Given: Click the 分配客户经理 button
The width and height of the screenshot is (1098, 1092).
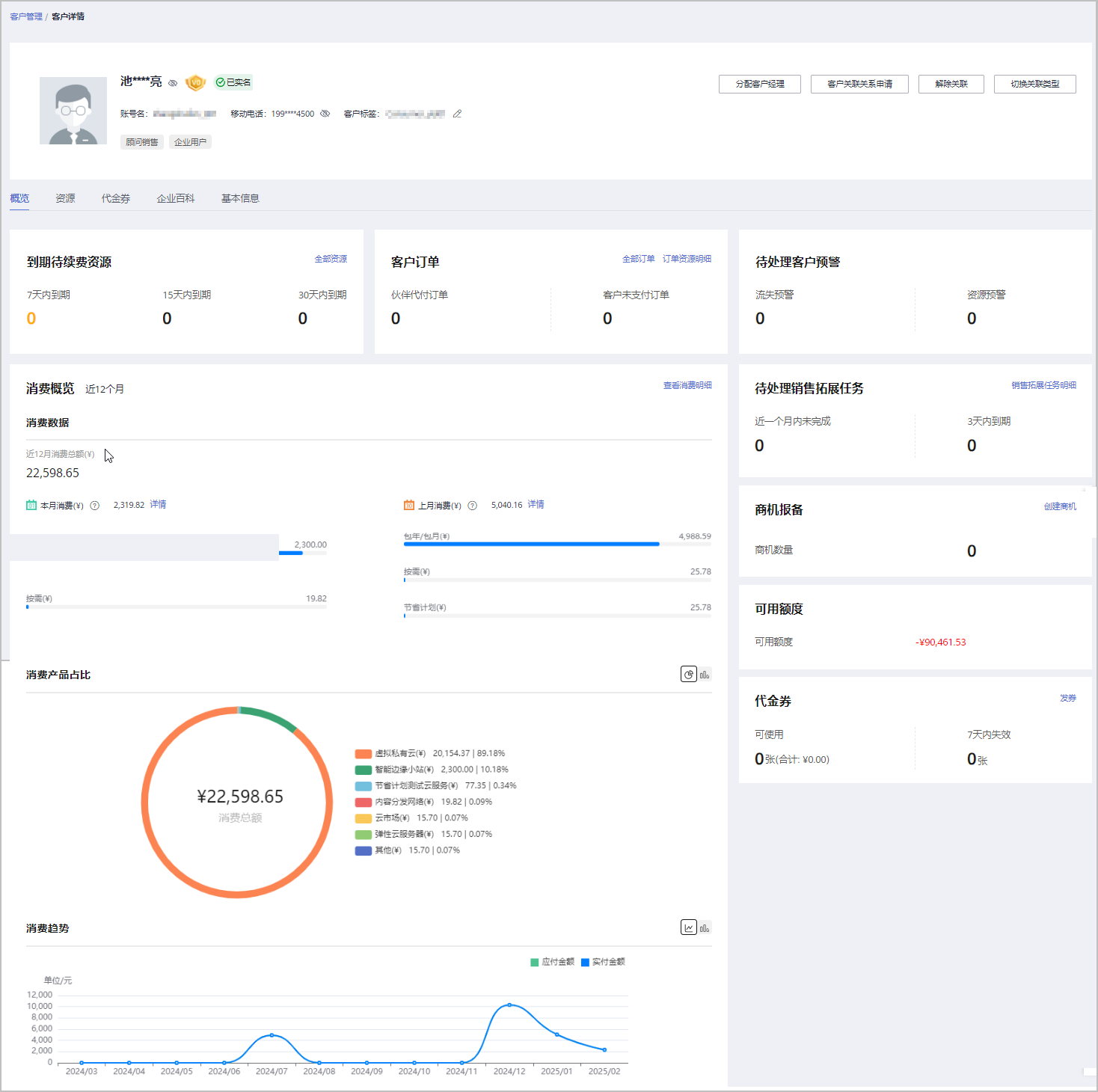Looking at the screenshot, I should [x=759, y=84].
